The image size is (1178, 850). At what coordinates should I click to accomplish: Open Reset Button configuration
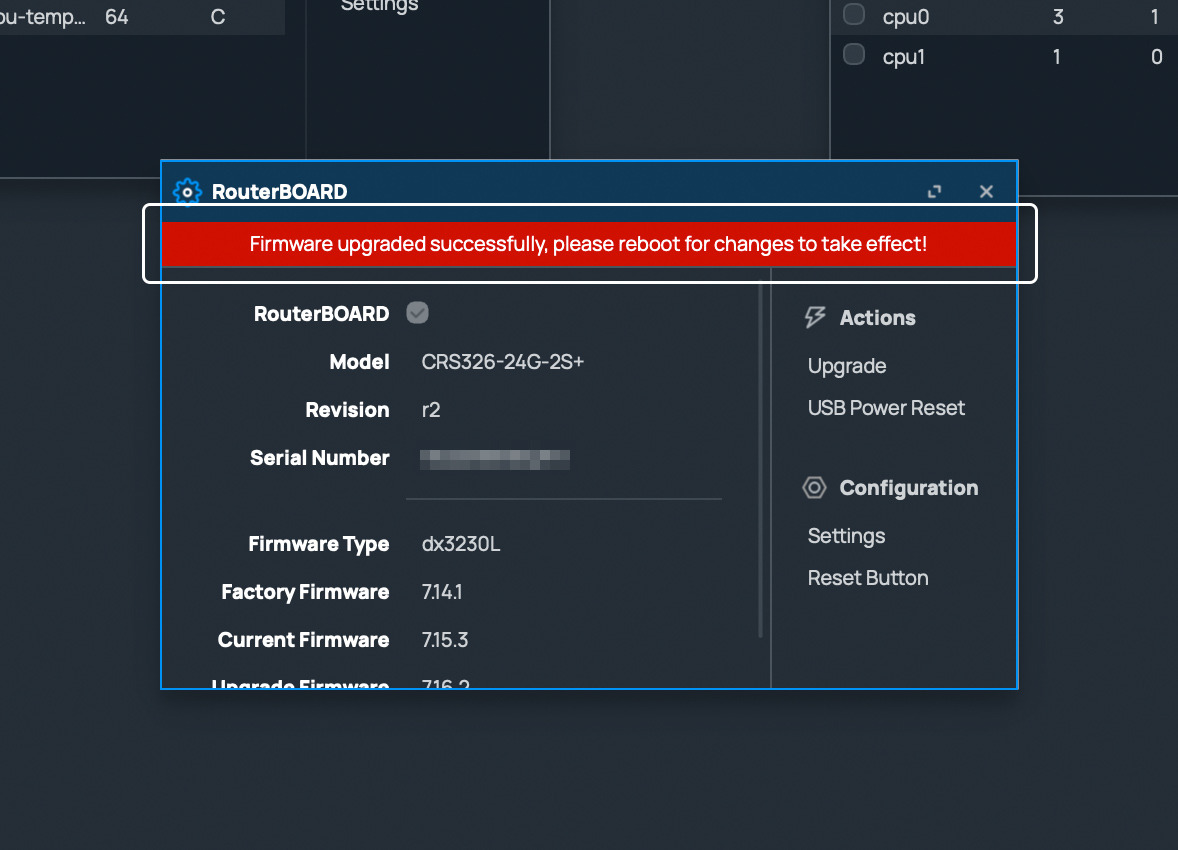[x=868, y=578]
